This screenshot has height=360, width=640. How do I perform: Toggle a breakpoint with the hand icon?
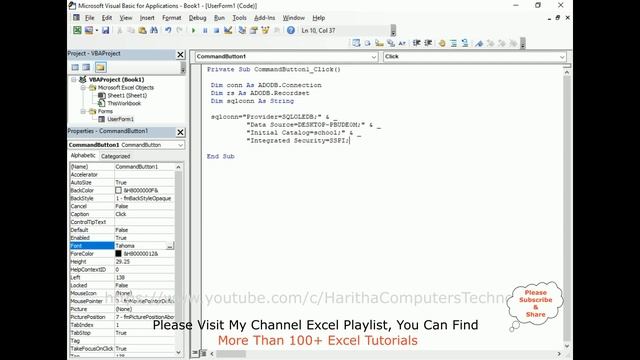click(442, 43)
